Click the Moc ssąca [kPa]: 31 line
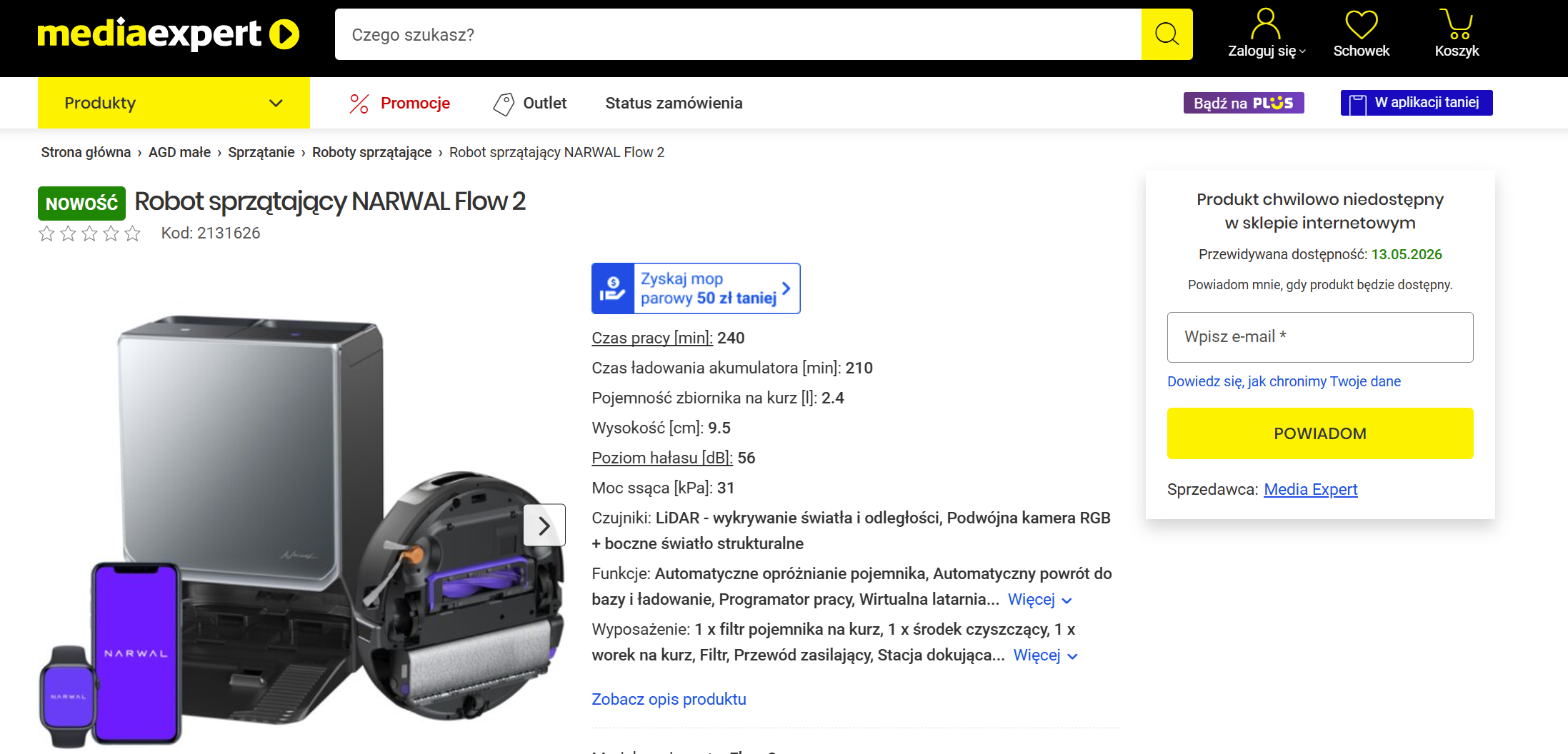The image size is (1568, 754). click(663, 488)
